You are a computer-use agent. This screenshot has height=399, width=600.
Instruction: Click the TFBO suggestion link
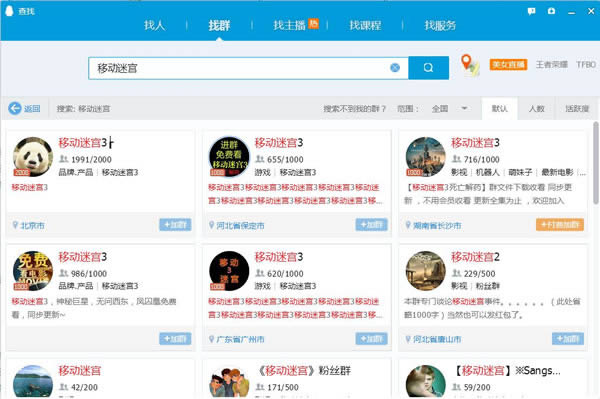point(586,65)
